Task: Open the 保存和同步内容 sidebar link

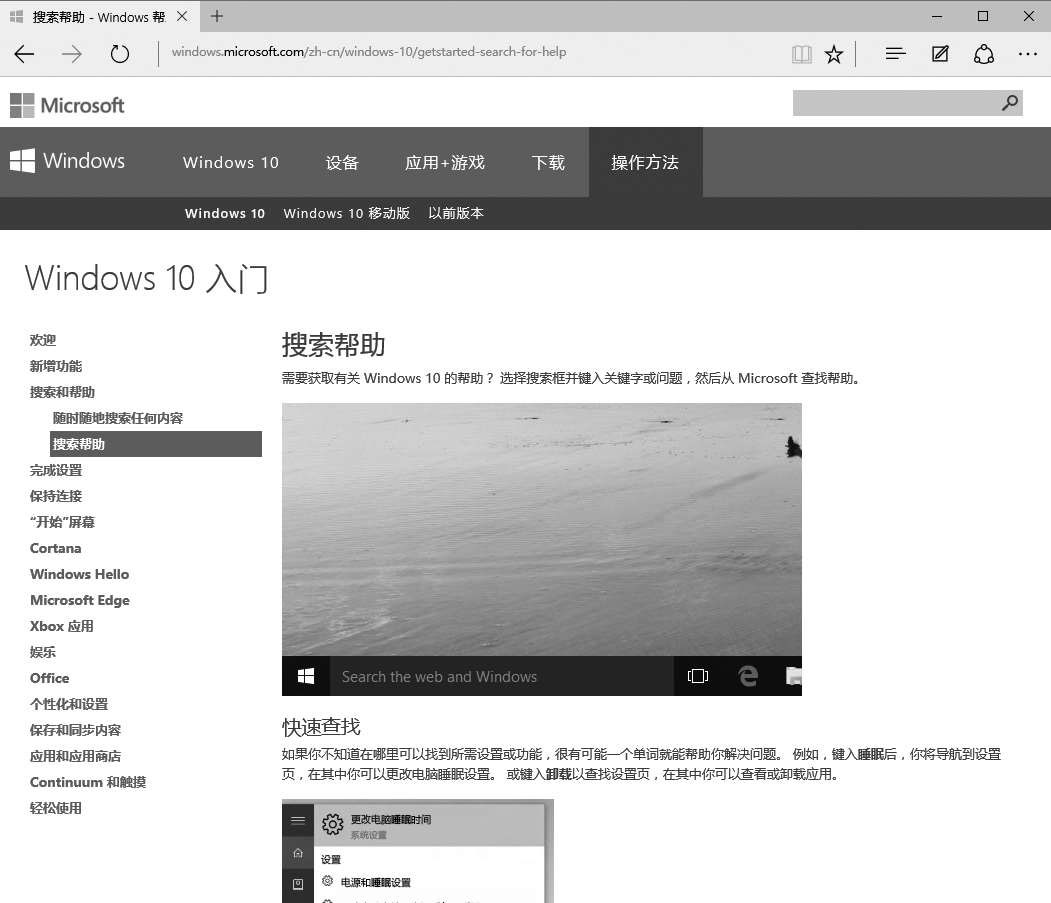Action: point(75,730)
